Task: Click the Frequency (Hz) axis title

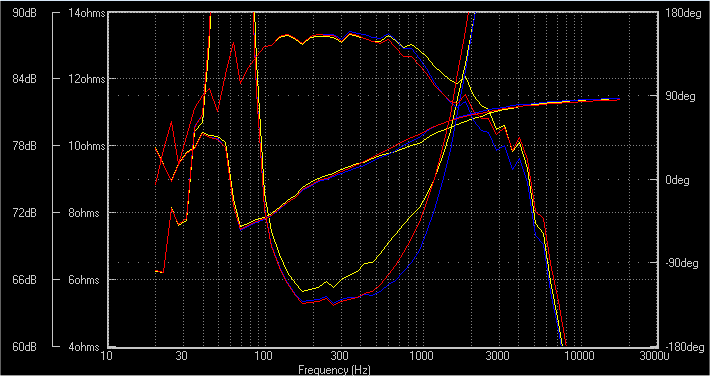Action: pos(334,370)
